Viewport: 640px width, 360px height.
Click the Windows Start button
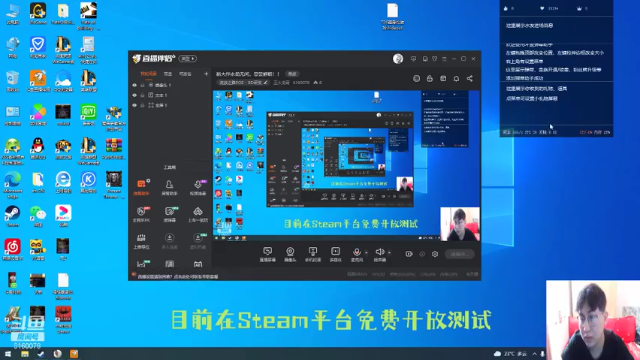tap(8, 354)
